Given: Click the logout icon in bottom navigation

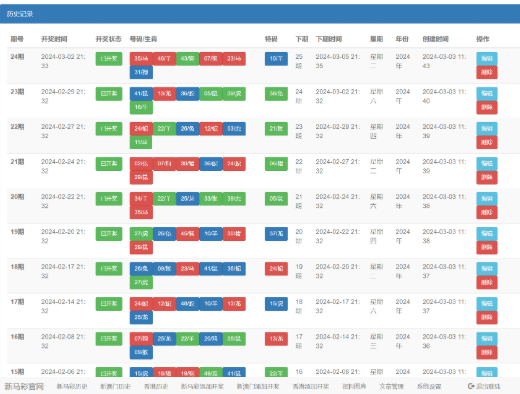Looking at the screenshot, I should [x=471, y=386].
